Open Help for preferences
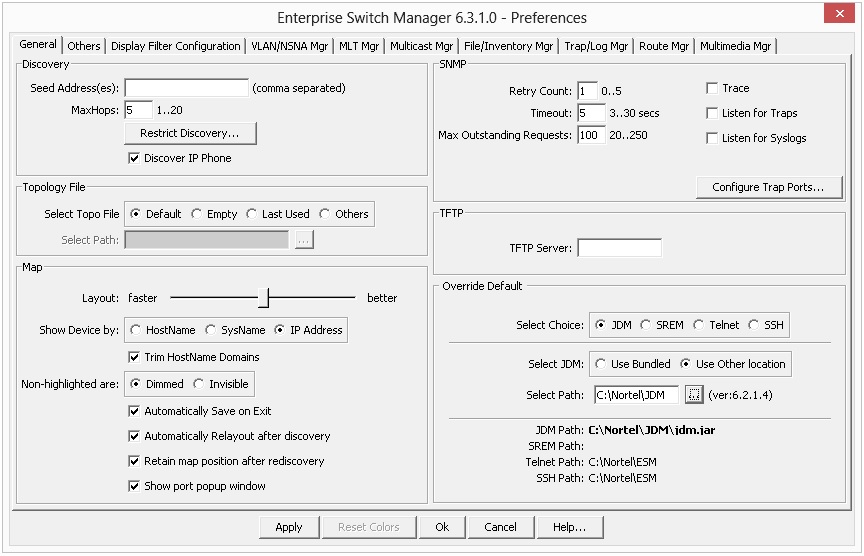Image resolution: width=864 pixels, height=556 pixels. tap(570, 527)
